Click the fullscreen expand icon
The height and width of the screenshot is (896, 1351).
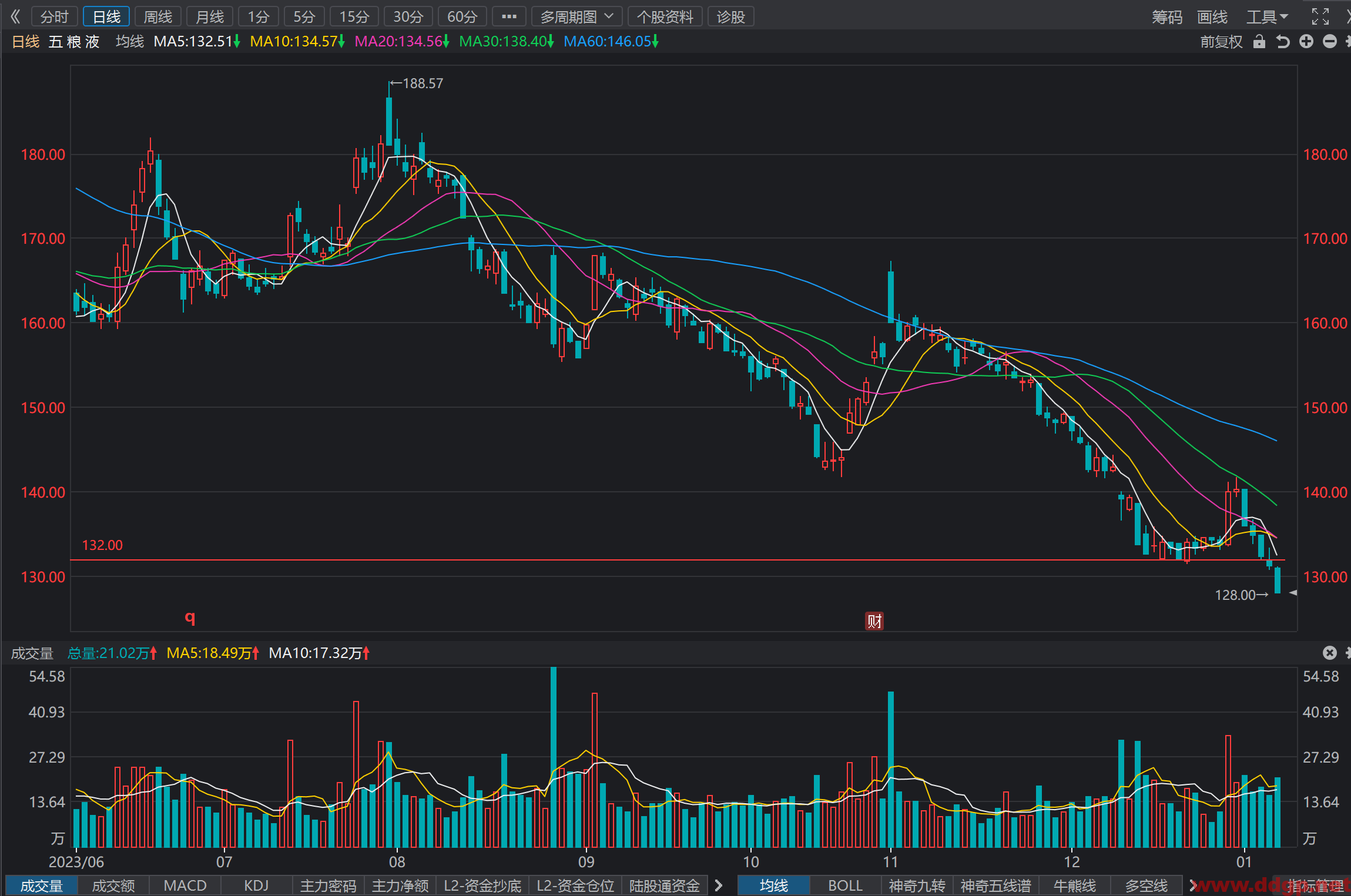(x=1320, y=16)
